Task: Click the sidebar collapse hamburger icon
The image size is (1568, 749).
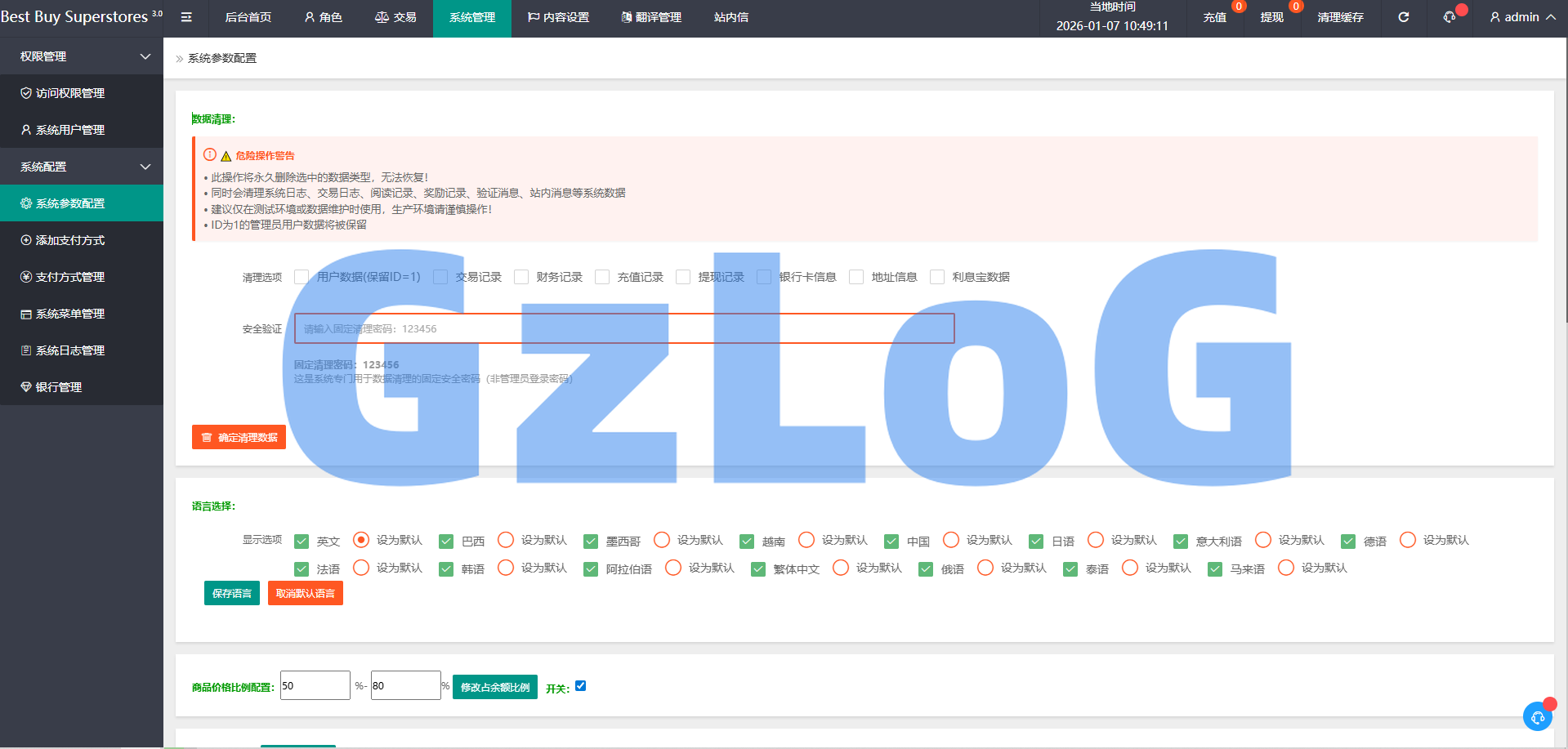Action: pyautogui.click(x=186, y=17)
